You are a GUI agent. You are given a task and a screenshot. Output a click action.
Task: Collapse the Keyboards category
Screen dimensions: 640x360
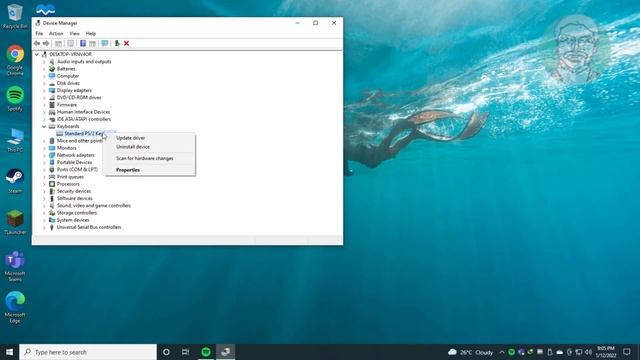(44, 127)
